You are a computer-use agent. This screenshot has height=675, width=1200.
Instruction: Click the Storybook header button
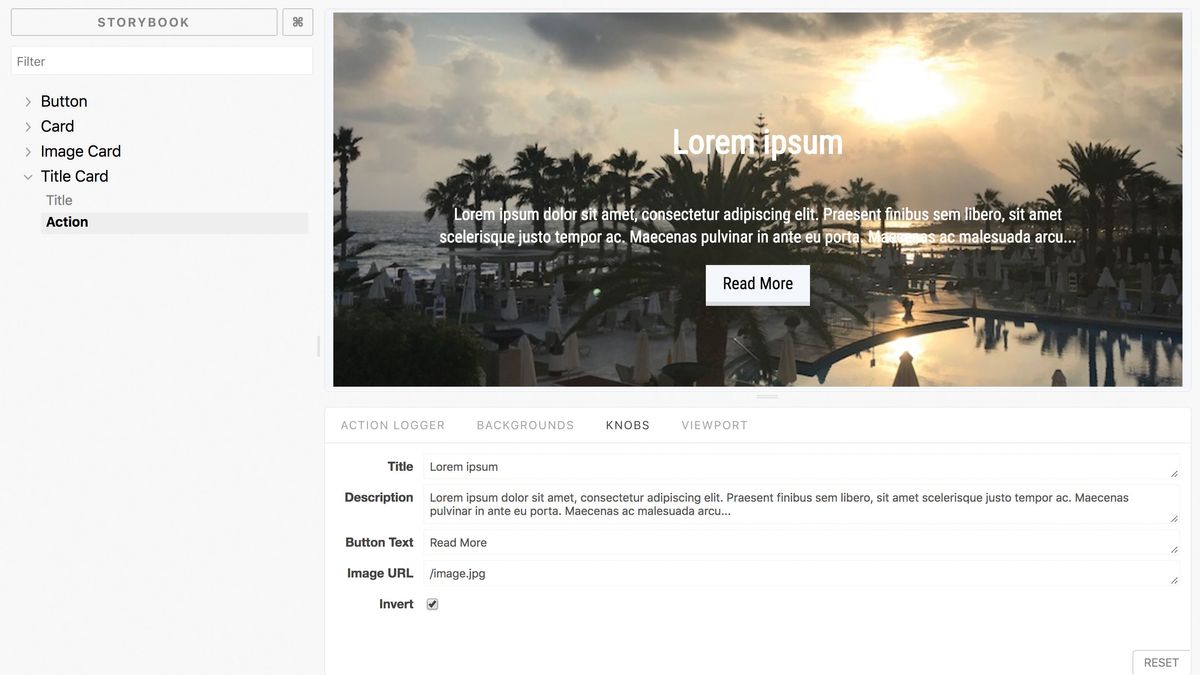[x=144, y=22]
